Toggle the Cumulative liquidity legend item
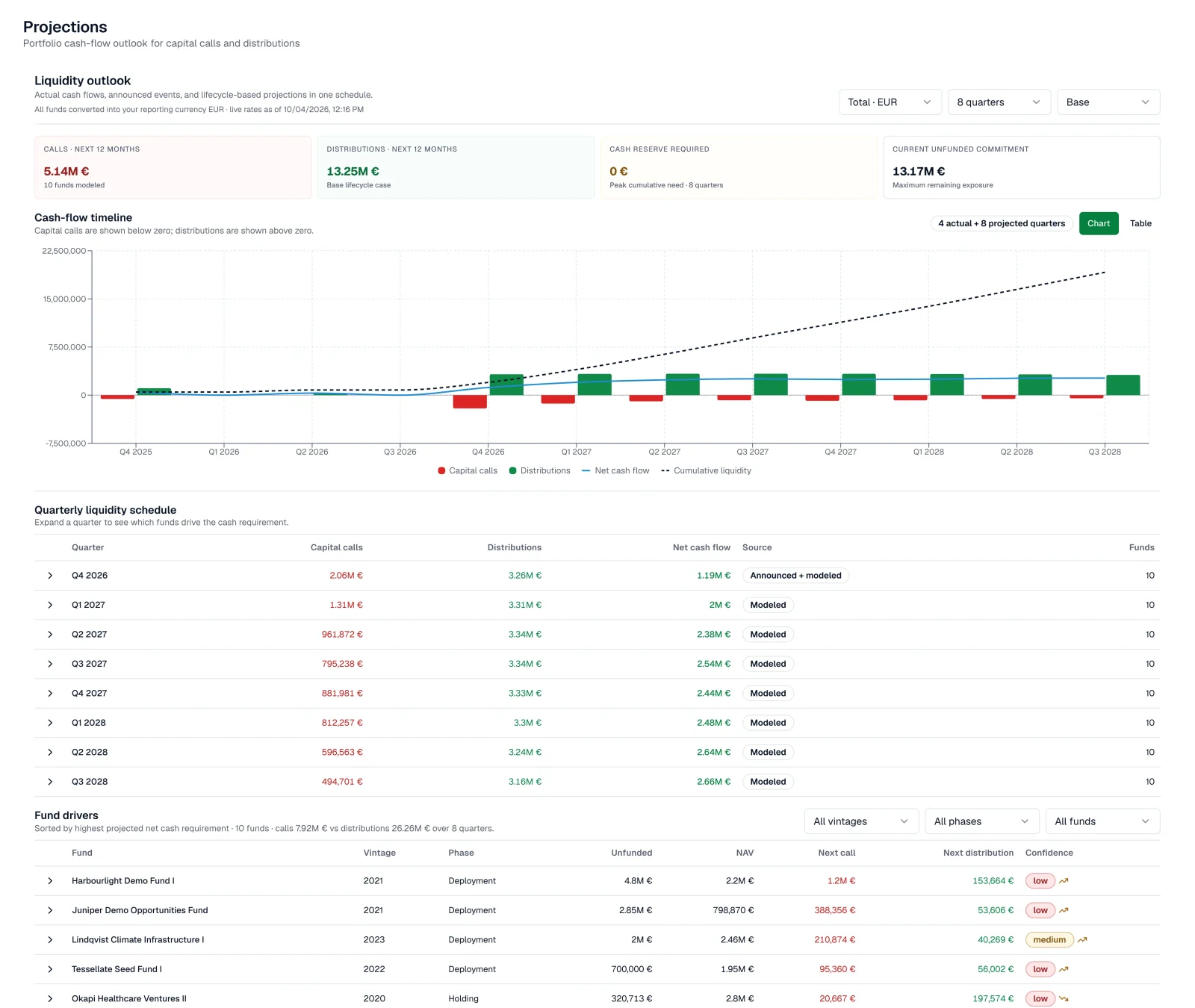The height and width of the screenshot is (1008, 1195). pyautogui.click(x=707, y=471)
